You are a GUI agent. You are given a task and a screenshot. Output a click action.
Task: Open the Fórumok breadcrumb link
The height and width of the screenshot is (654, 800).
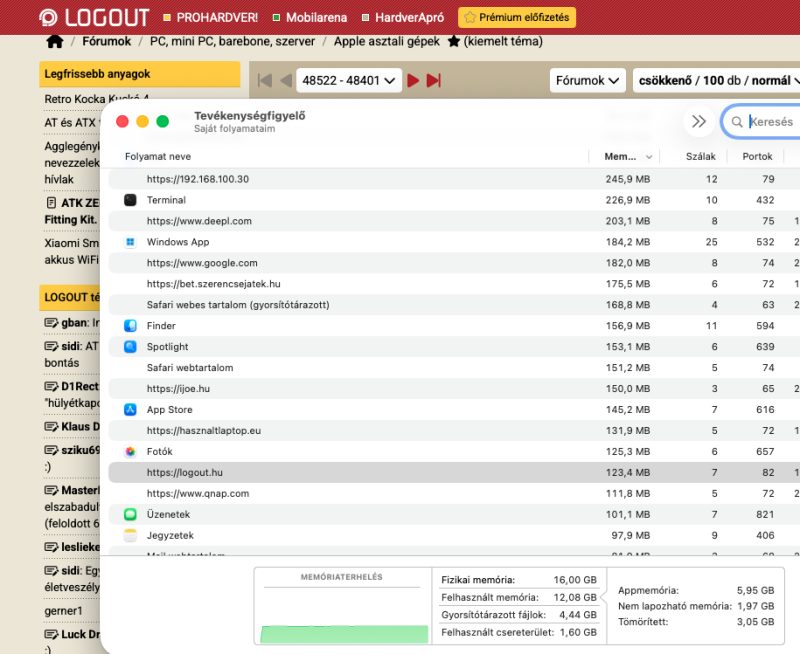[107, 41]
